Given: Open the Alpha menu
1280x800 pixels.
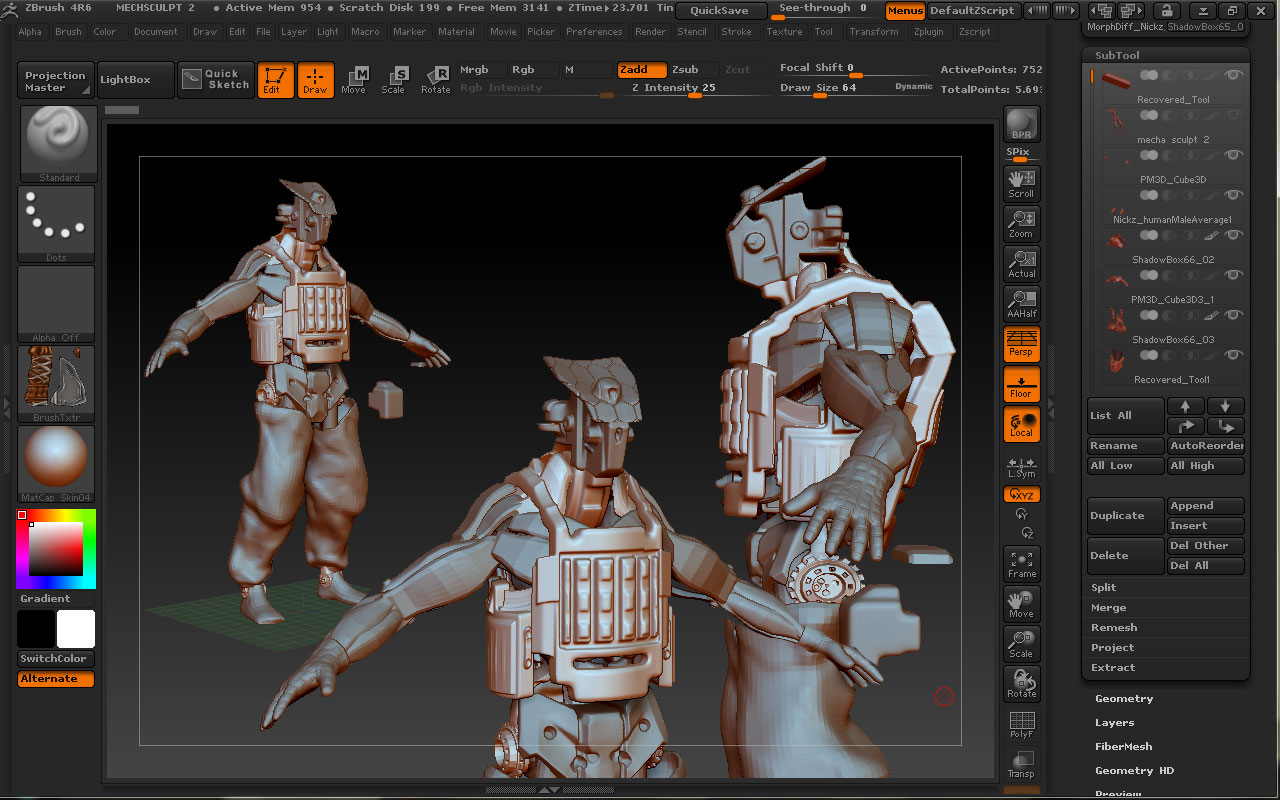Looking at the screenshot, I should (x=30, y=32).
